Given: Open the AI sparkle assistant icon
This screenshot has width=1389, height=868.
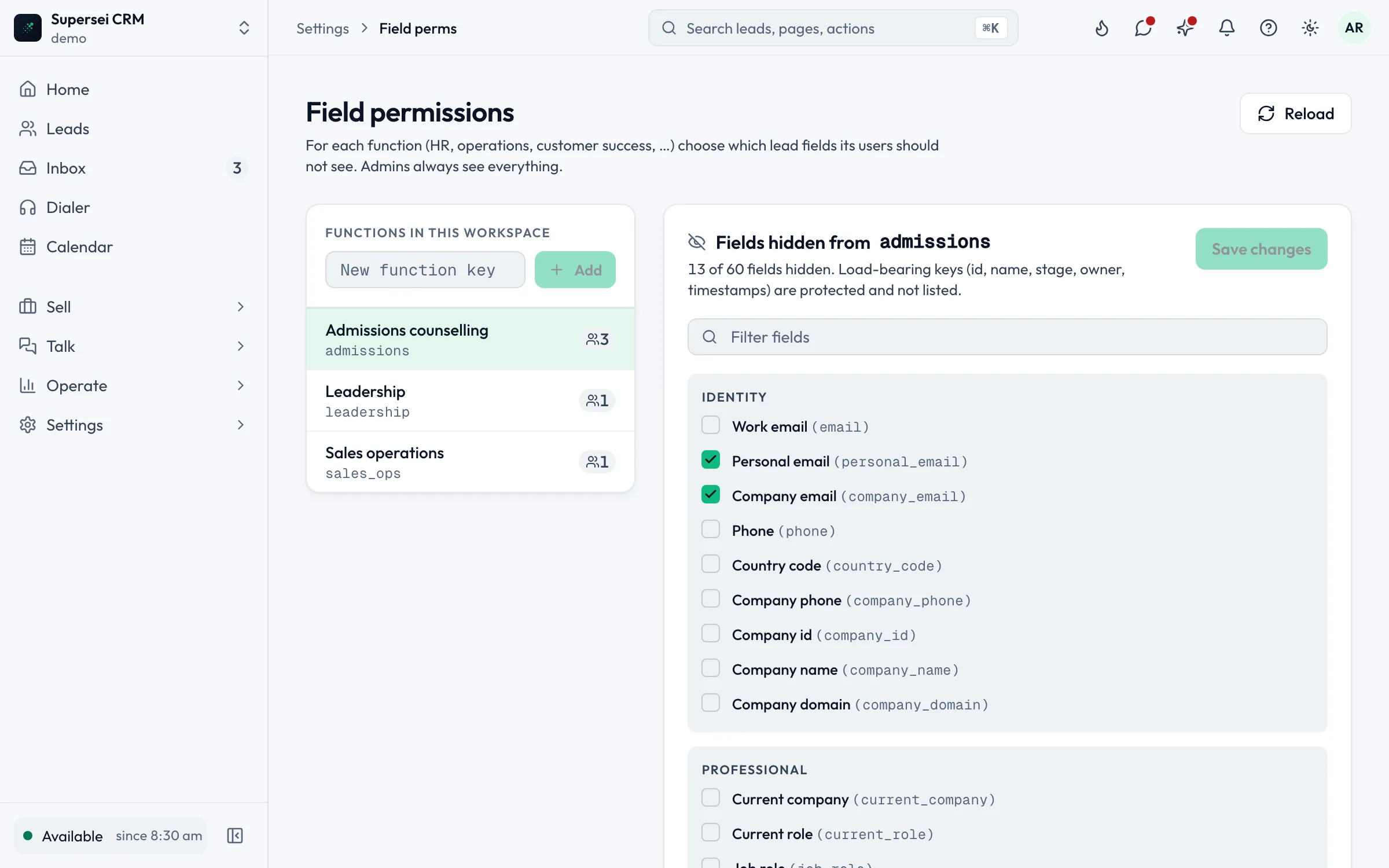Looking at the screenshot, I should click(1185, 28).
